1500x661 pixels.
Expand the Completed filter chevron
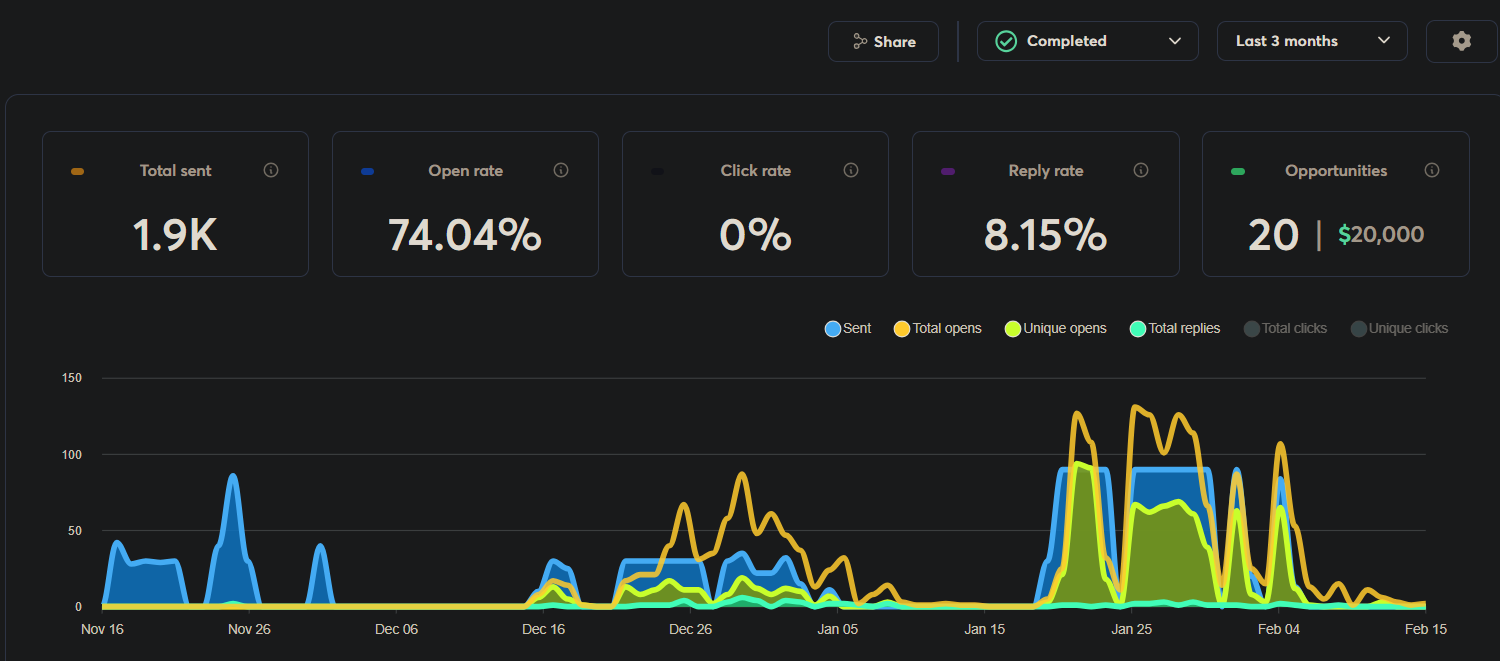1174,41
